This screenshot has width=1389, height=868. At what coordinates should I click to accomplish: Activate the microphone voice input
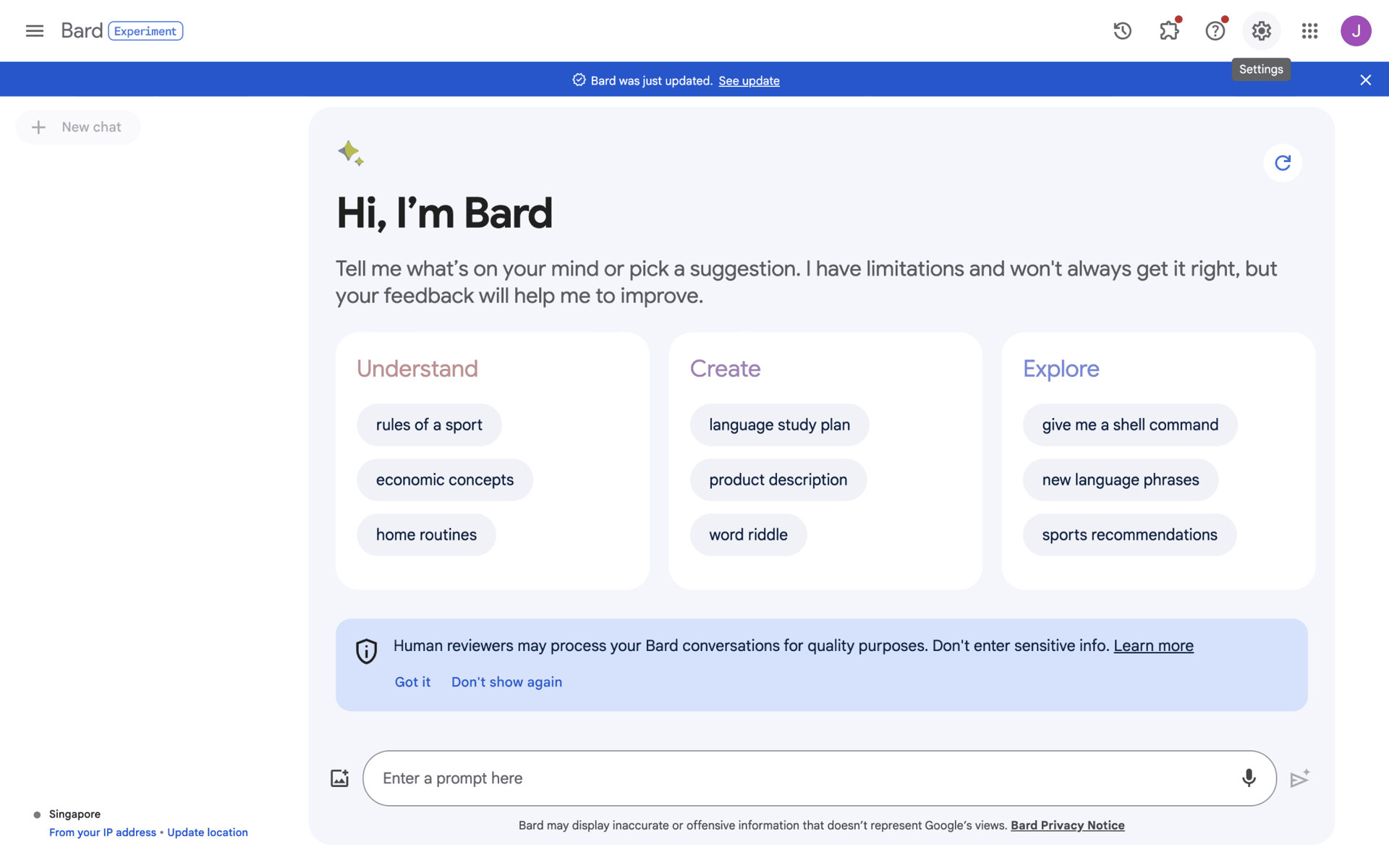tap(1249, 778)
